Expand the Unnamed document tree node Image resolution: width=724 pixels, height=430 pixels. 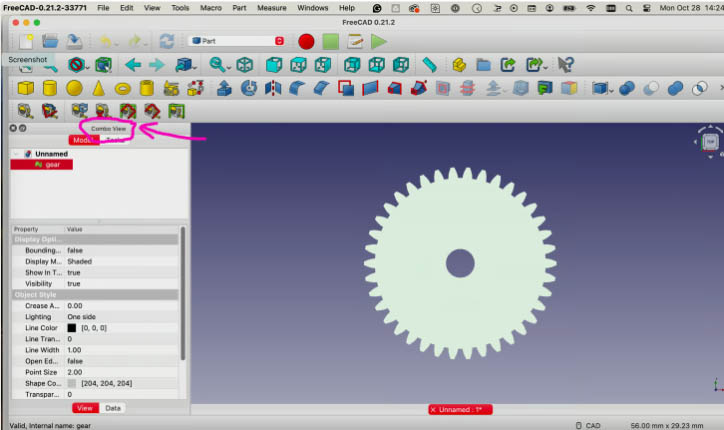[x=16, y=154]
